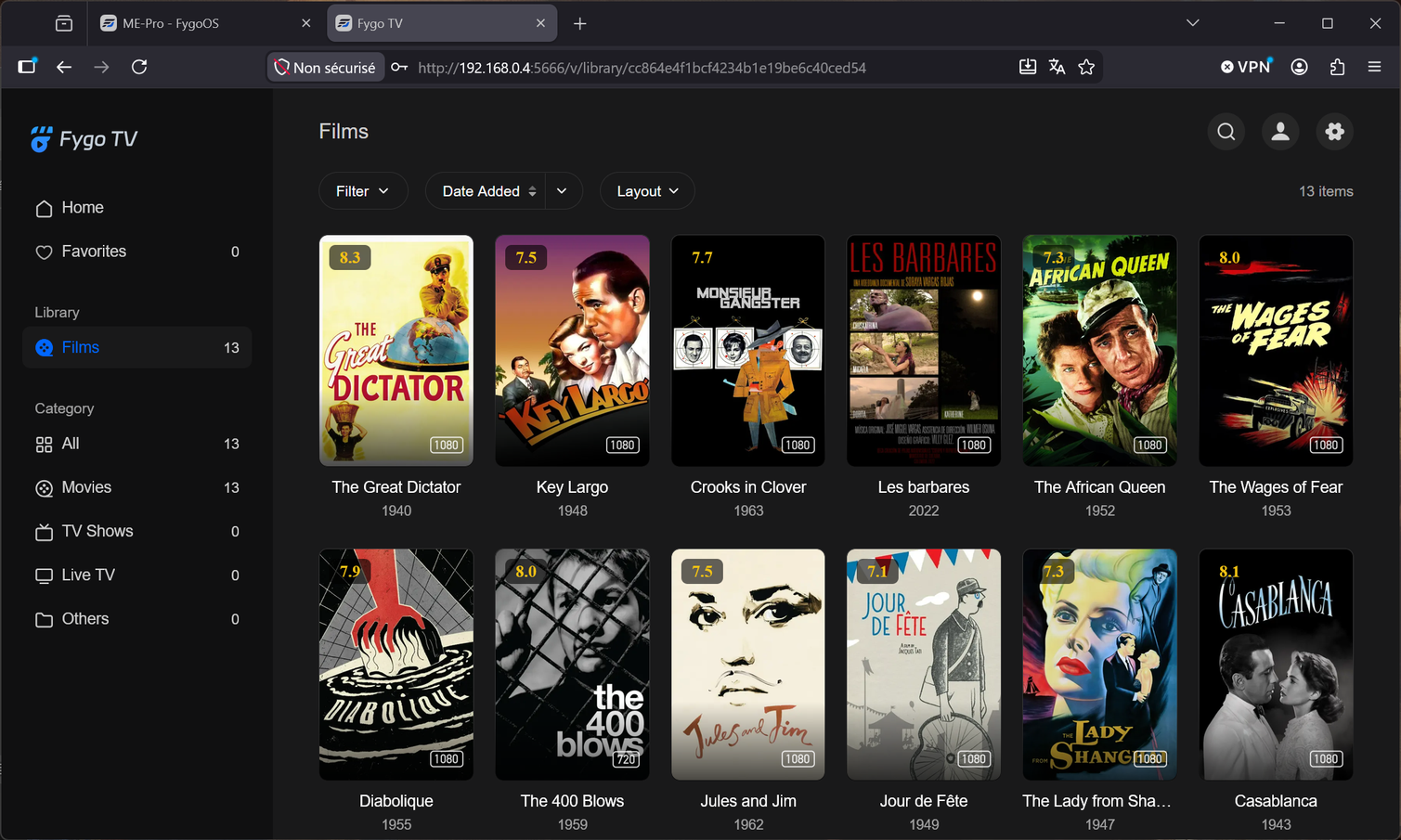Open browser extensions puzzle icon
This screenshot has width=1401, height=840.
pos(1337,67)
